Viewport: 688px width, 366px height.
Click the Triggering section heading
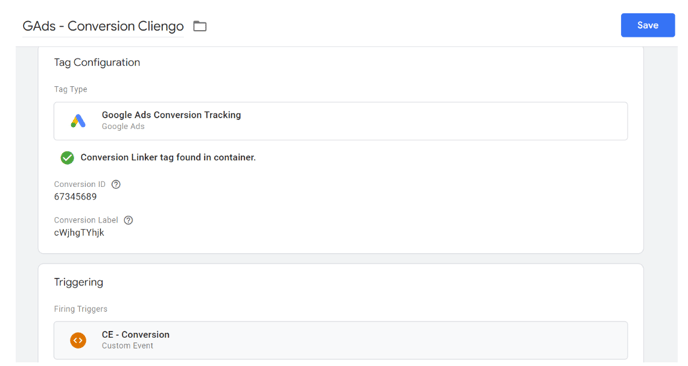click(79, 282)
